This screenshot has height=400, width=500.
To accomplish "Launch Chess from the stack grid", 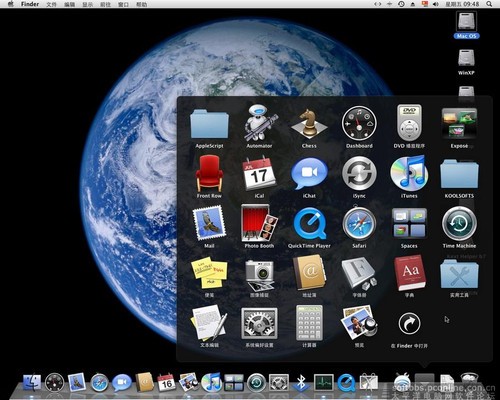I will 309,123.
